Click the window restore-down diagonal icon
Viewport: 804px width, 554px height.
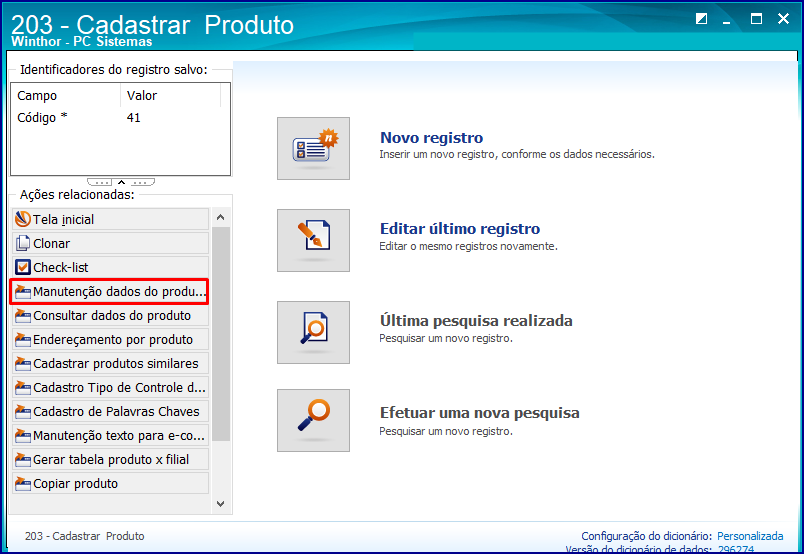[701, 19]
